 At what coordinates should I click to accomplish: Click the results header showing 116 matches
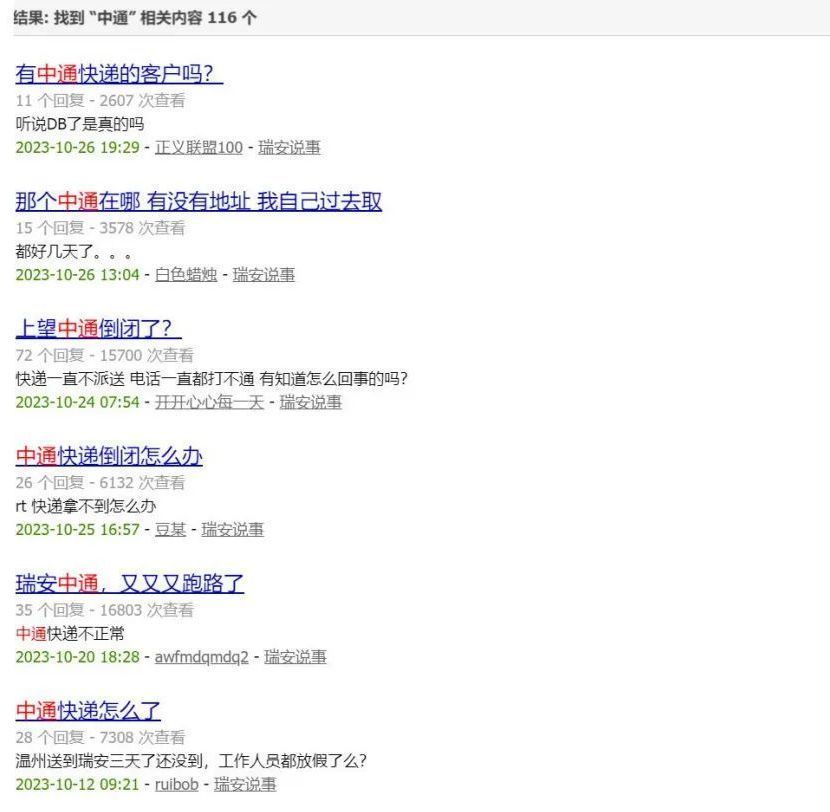pos(134,18)
